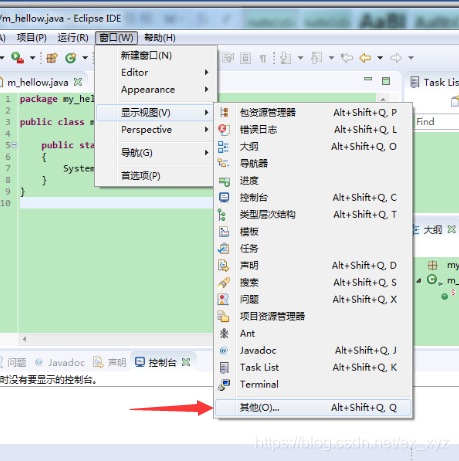The height and width of the screenshot is (461, 459).
Task: Select Task List in the view submenu
Action: tap(313, 368)
